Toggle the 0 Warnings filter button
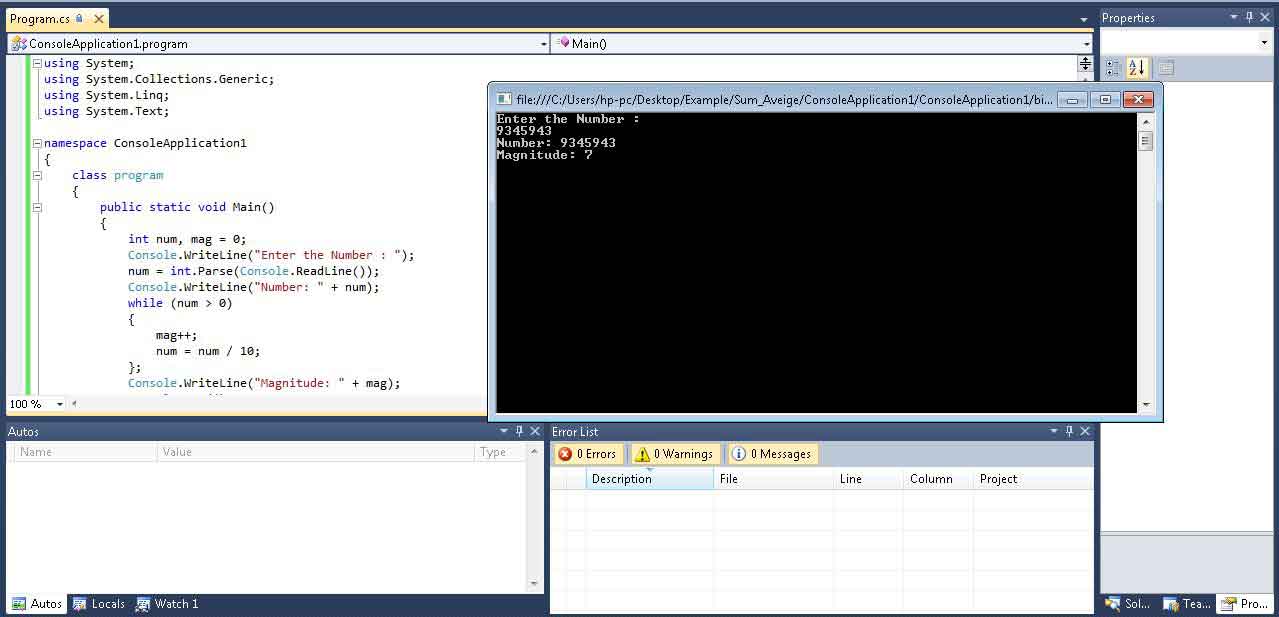 pyautogui.click(x=676, y=454)
